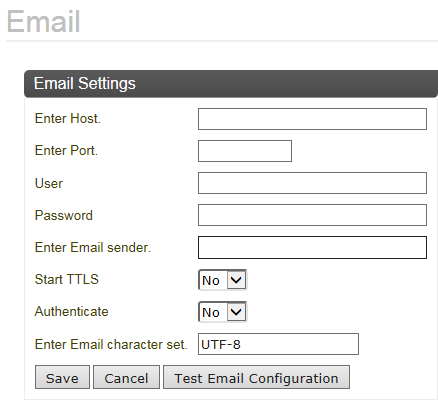Click the Email Settings panel header
Viewport: 438px width, 410px height.
(231, 84)
